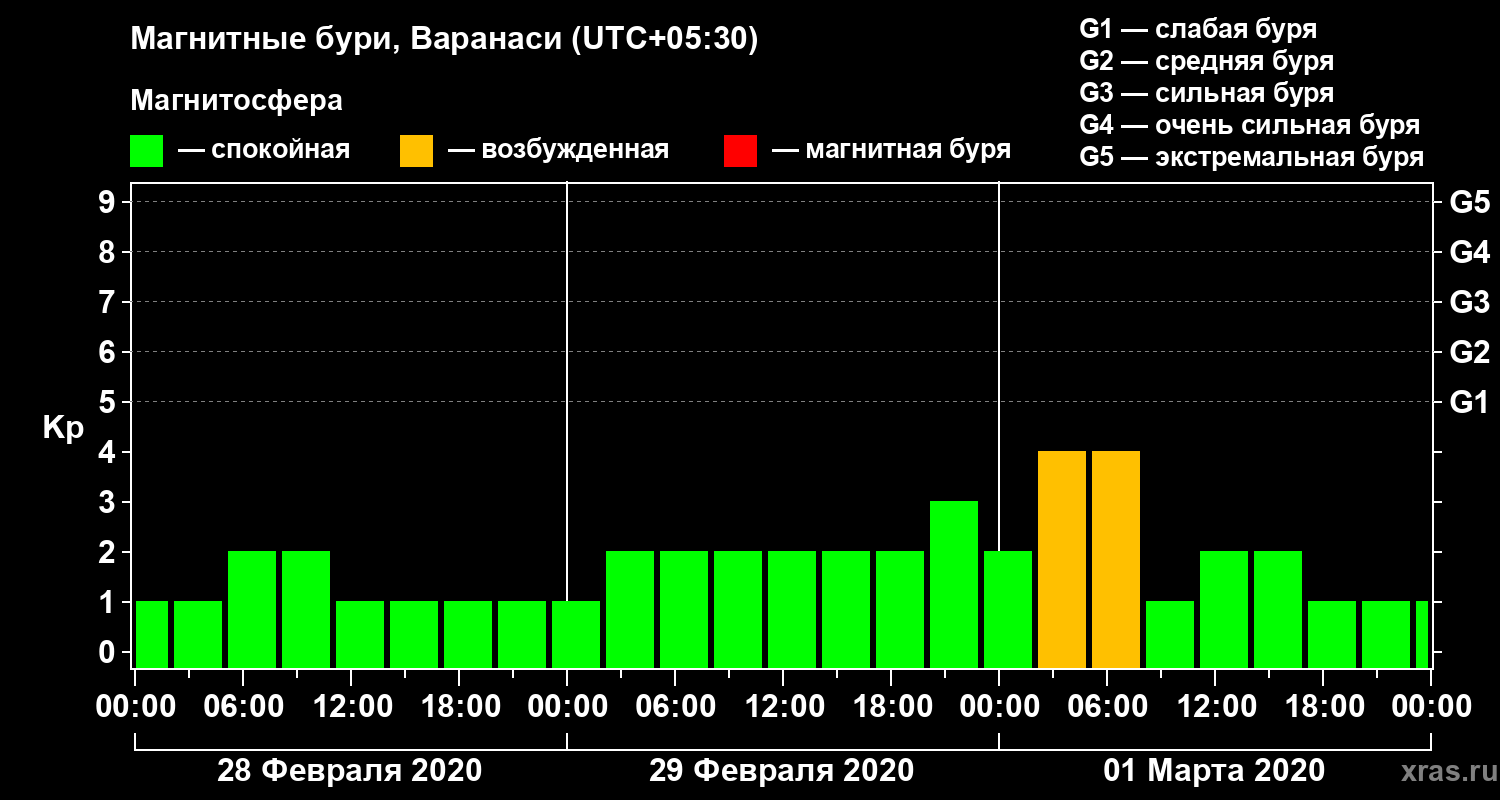The width and height of the screenshot is (1500, 800).
Task: Click the red 'магнитная буря' legend swatch
Action: click(740, 151)
